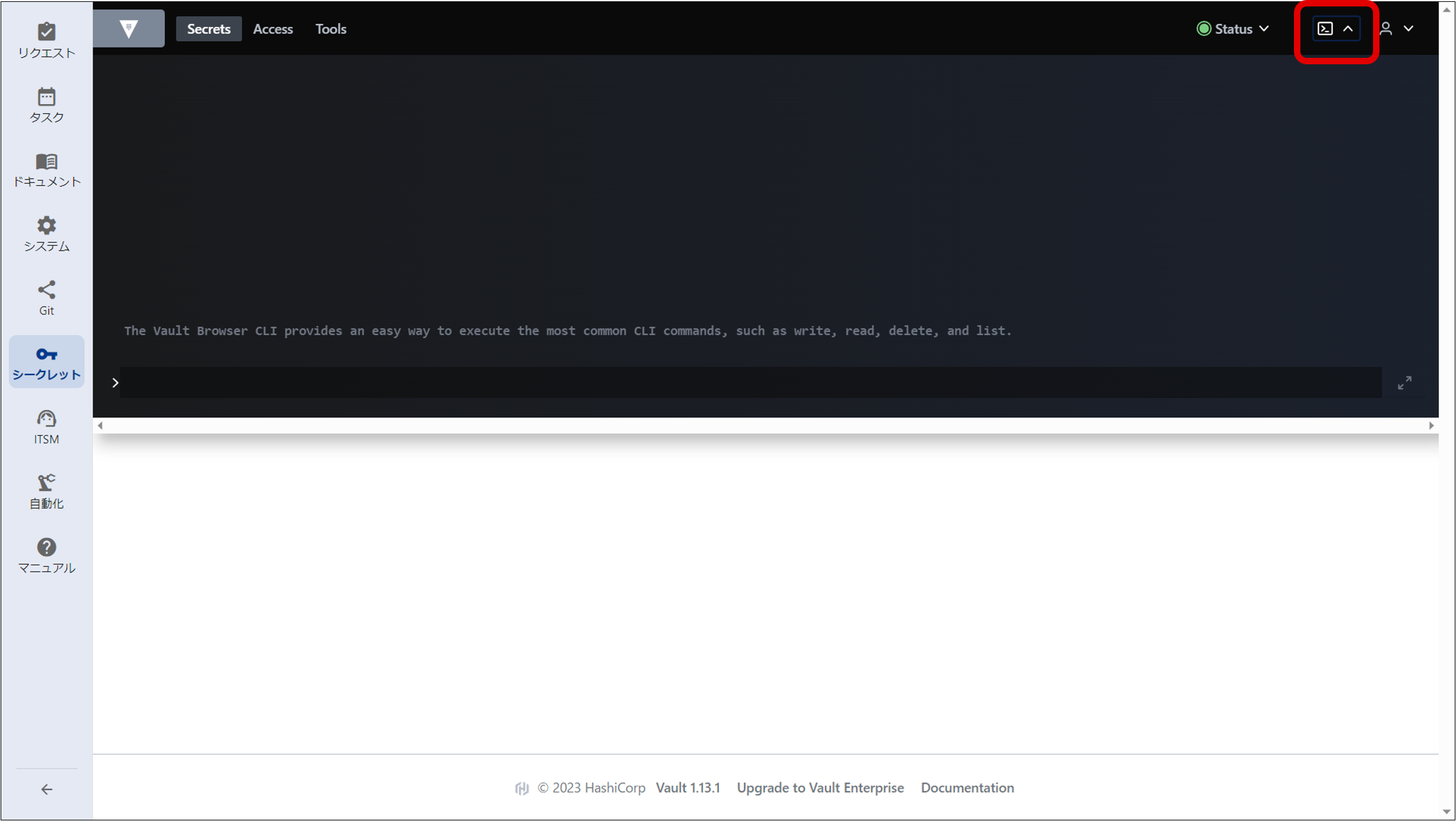Viewport: 1456px width, 821px height.
Task: Toggle the CLI input fullscreen expander
Action: pos(1405,382)
